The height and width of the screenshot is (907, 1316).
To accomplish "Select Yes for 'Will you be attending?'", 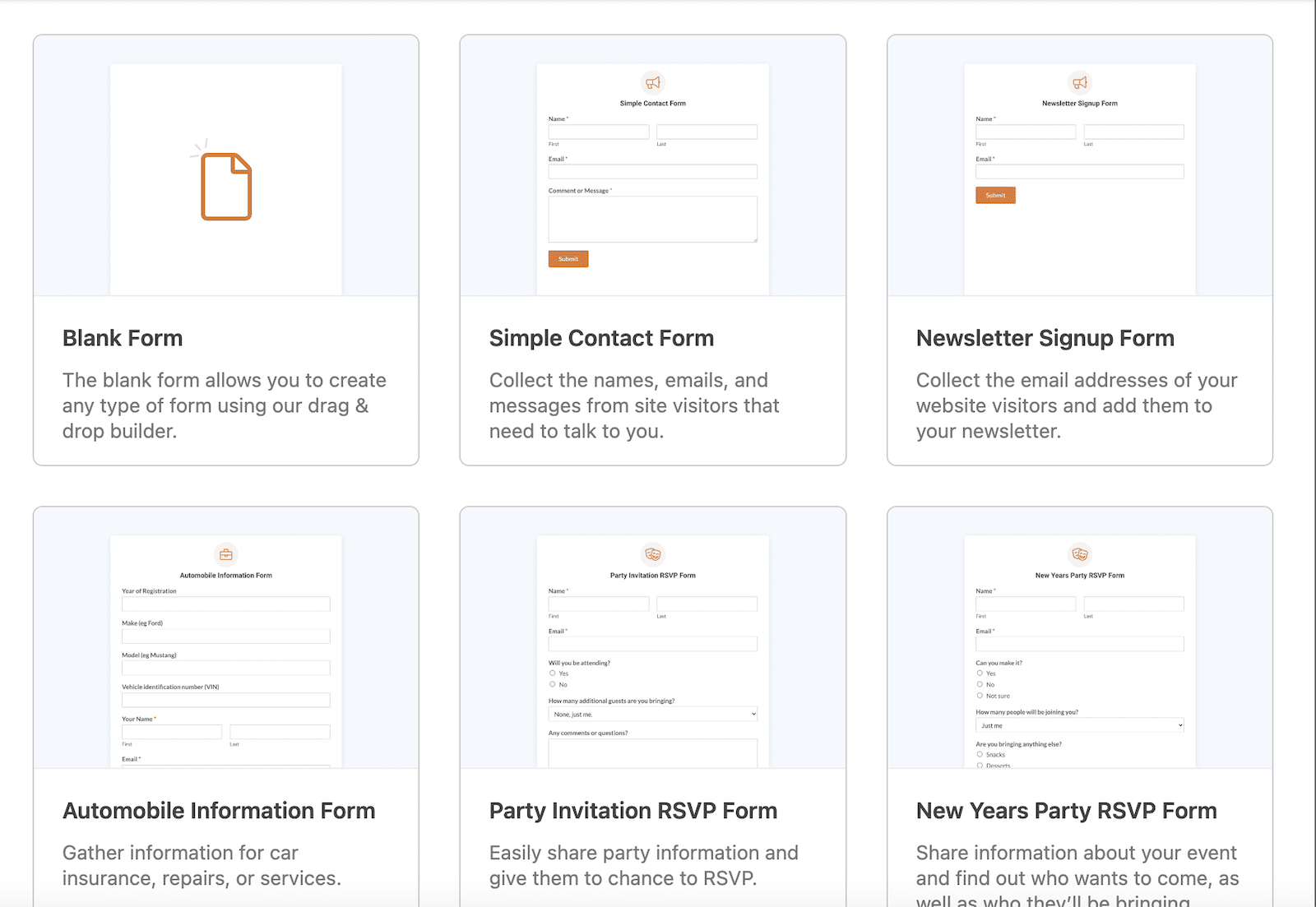I will [x=553, y=673].
